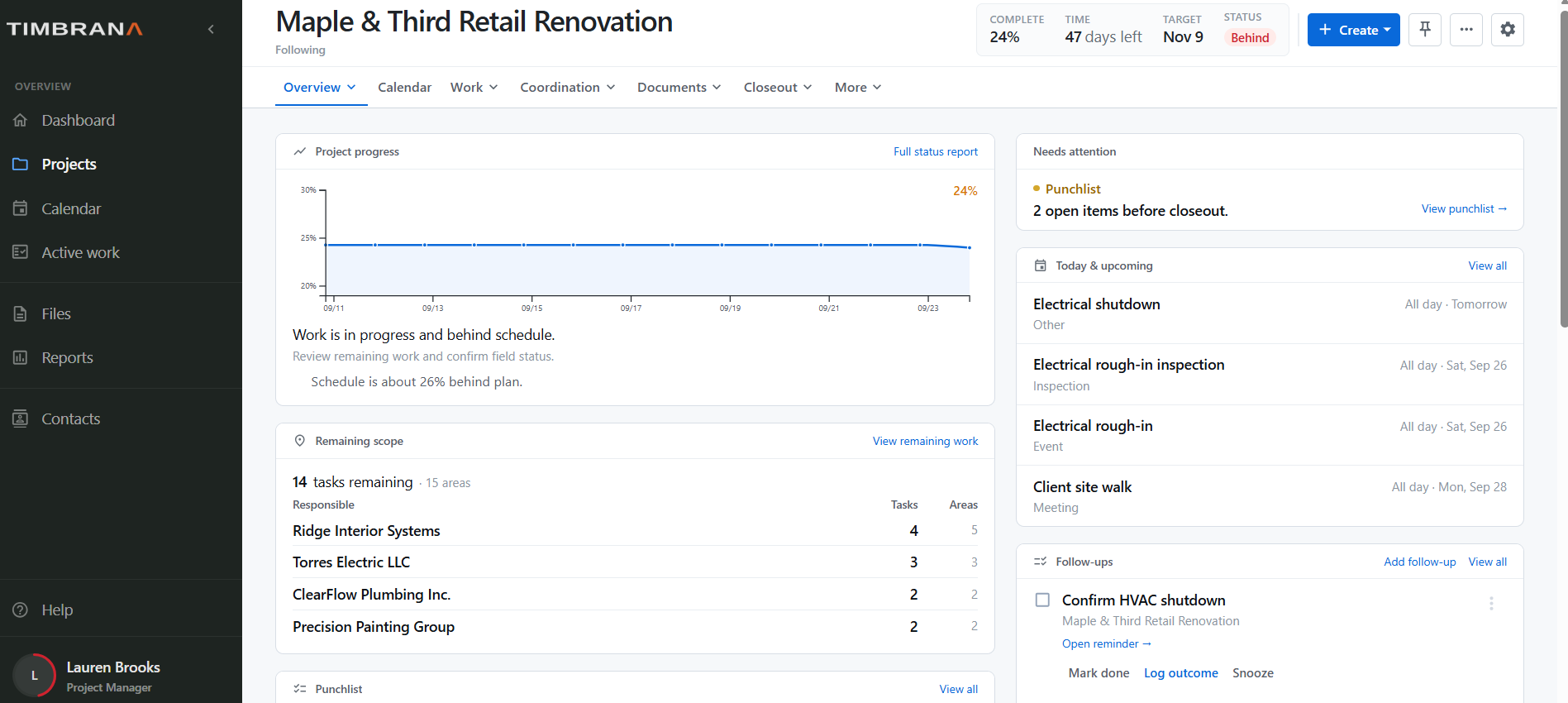The width and height of the screenshot is (1568, 703).
Task: Collapse the sidebar with the chevron icon
Action: coord(211,29)
